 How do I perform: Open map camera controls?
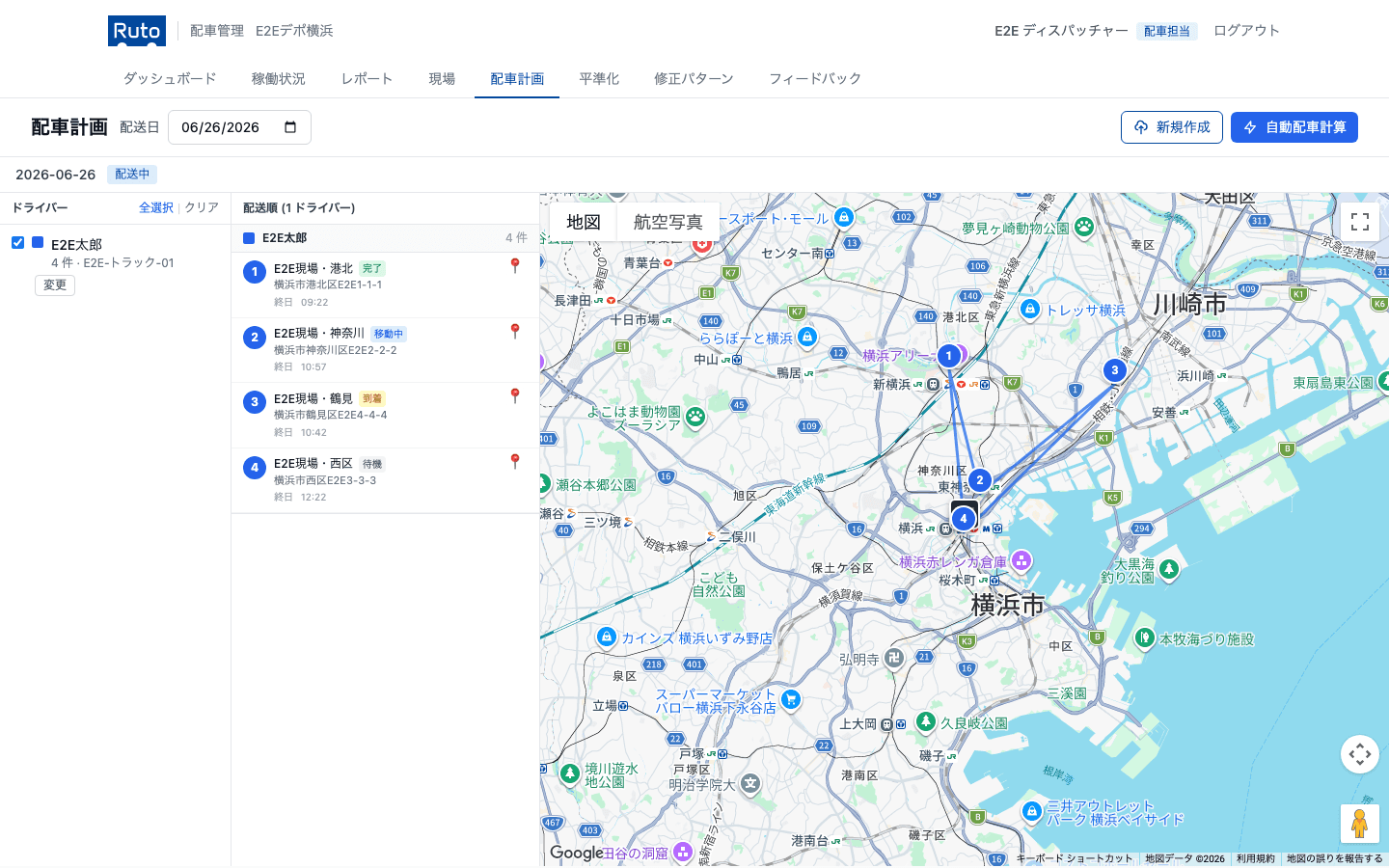point(1360,754)
